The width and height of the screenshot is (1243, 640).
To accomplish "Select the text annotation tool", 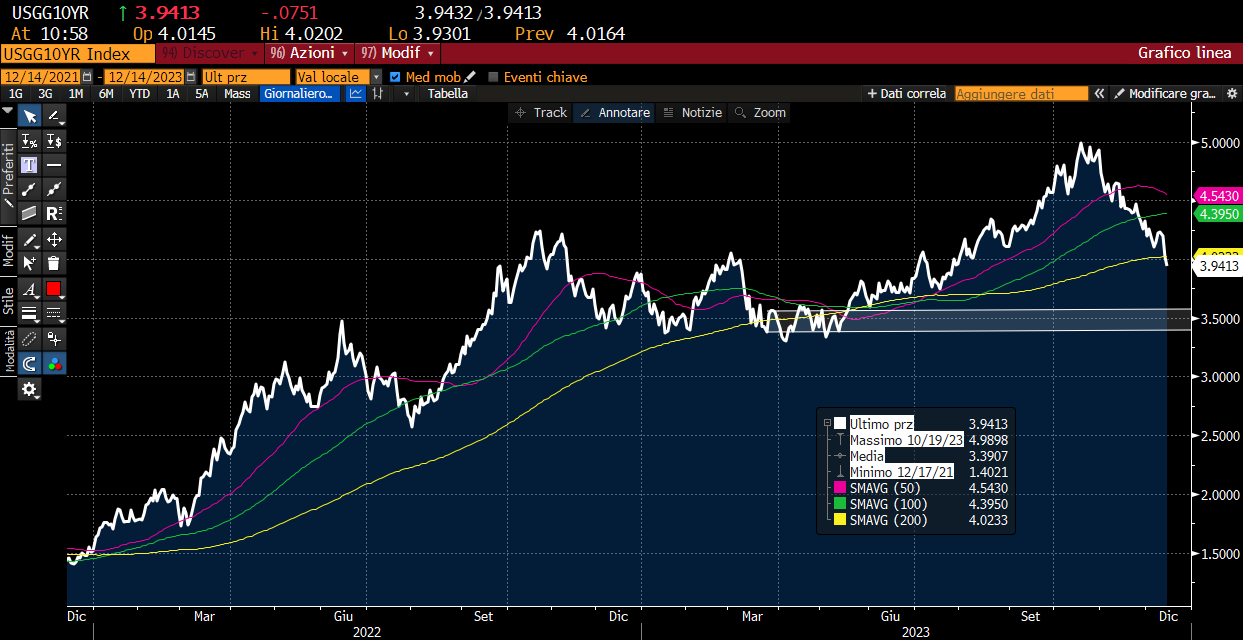I will [x=29, y=164].
